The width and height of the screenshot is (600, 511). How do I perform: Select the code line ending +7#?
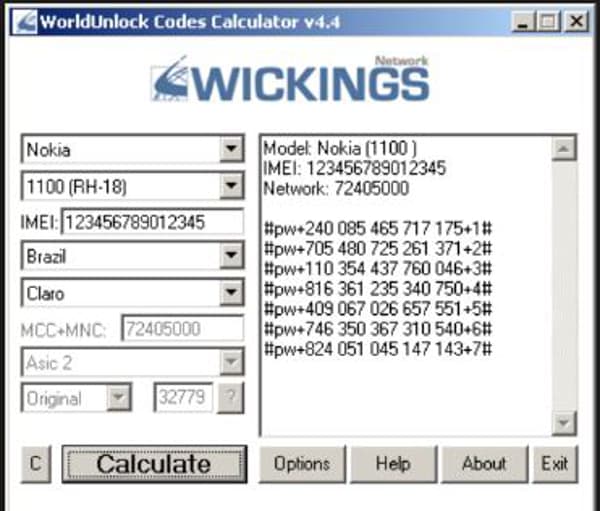[378, 349]
